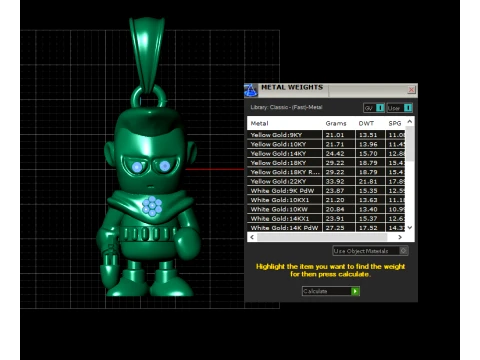This screenshot has width=480, height=360.
Task: Click the jump ring above robot's head
Action: [148, 97]
